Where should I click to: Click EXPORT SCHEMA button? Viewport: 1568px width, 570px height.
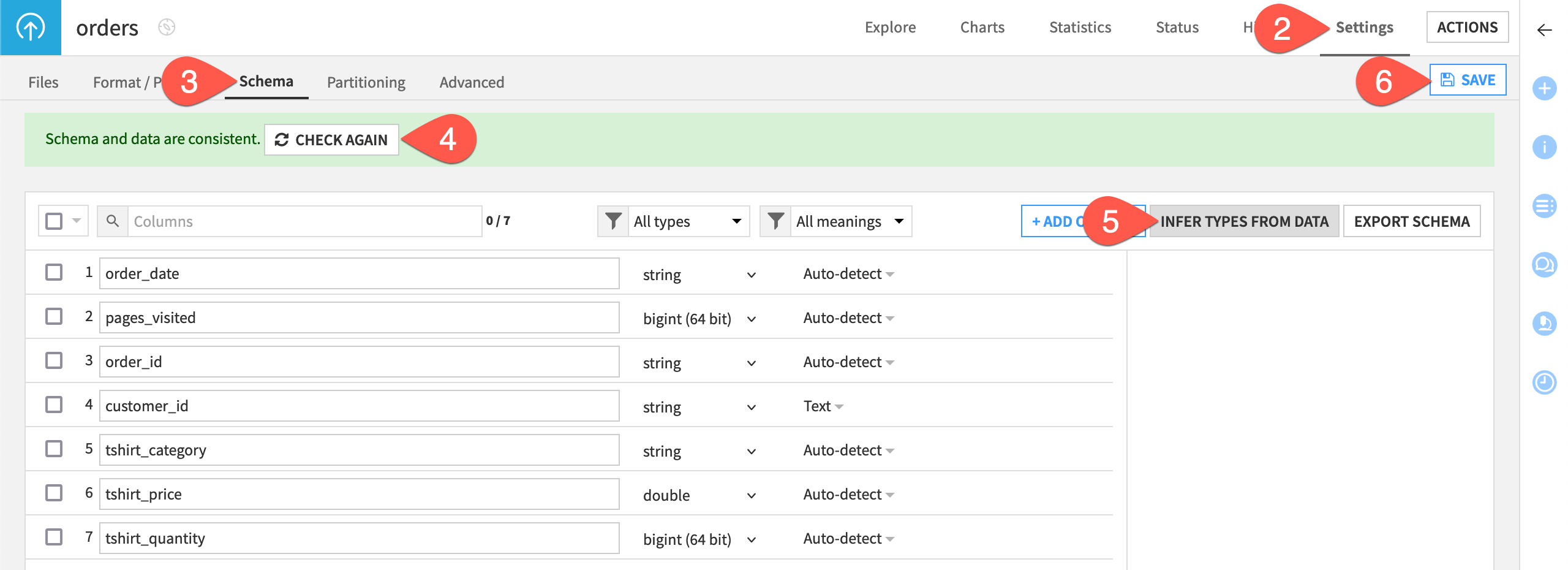1411,221
